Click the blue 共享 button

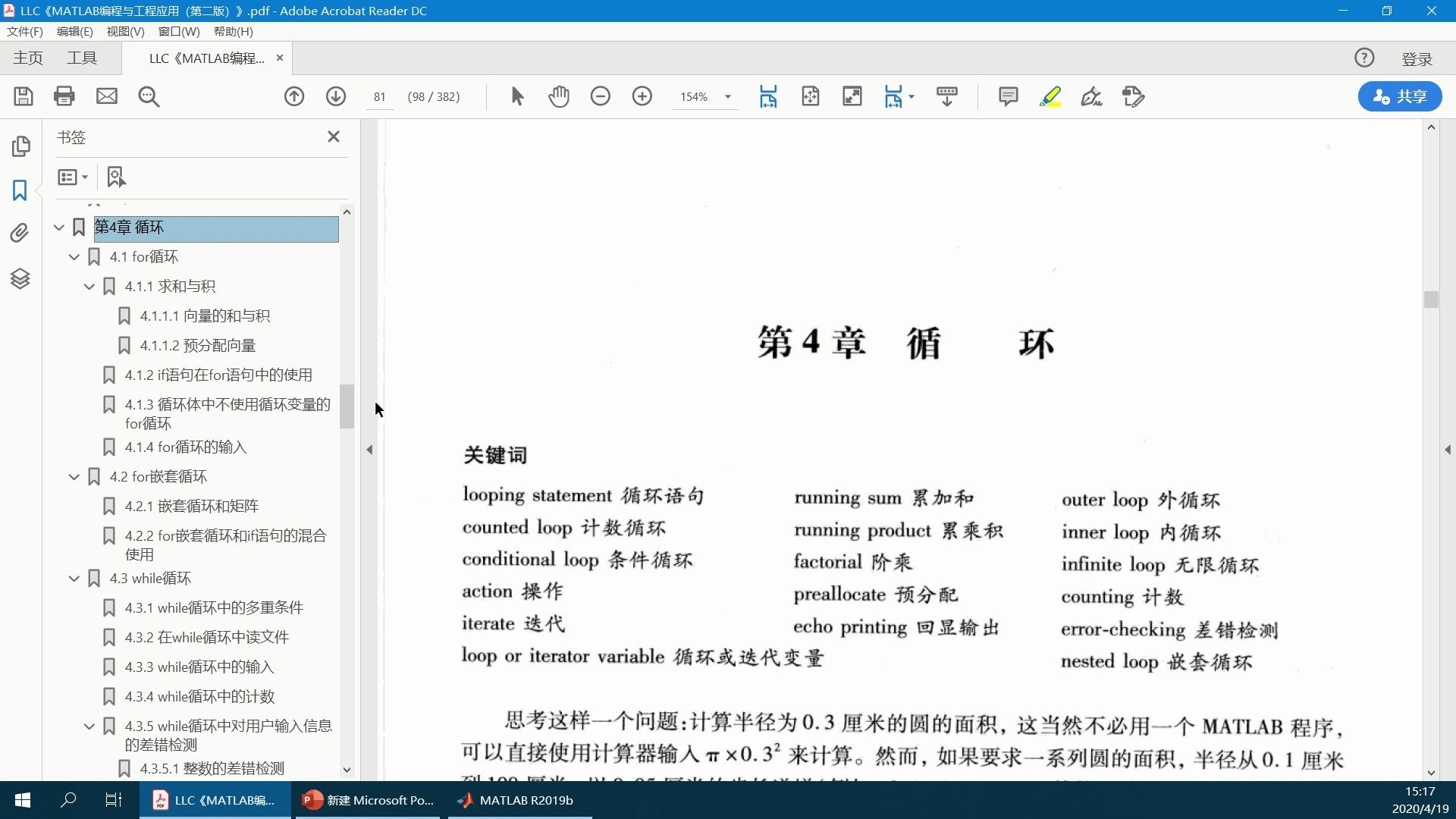click(x=1399, y=96)
